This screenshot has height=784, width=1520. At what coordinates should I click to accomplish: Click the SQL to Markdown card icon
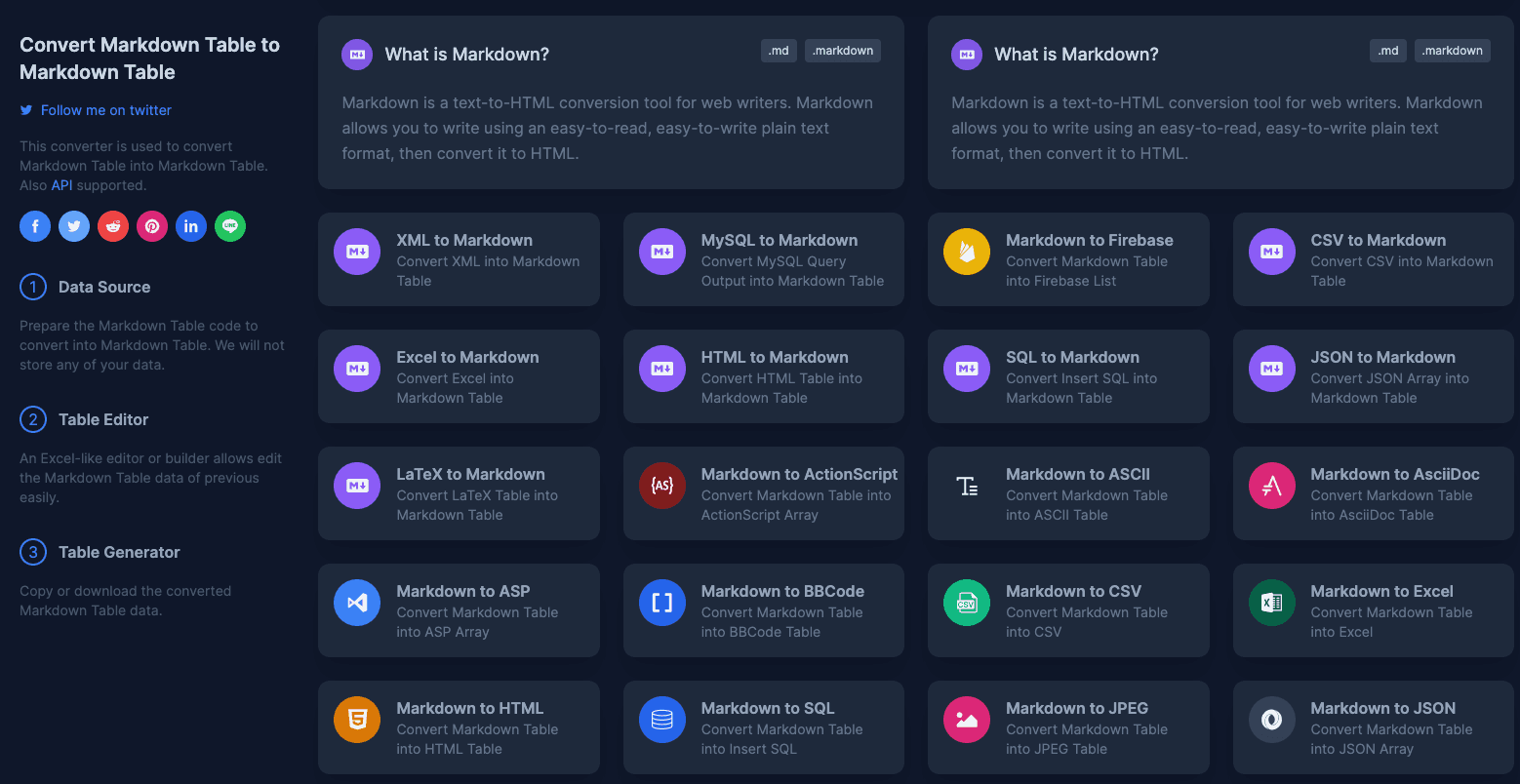click(967, 369)
